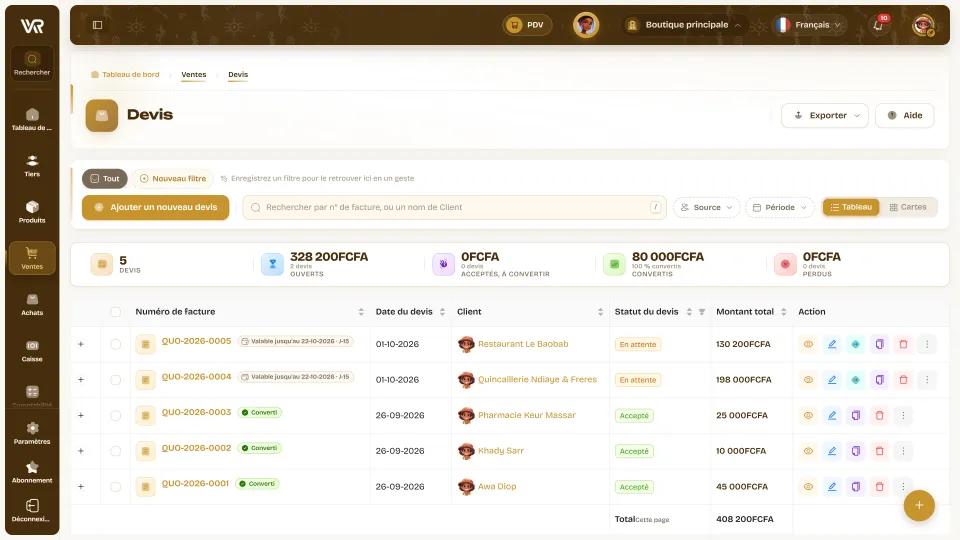
Task: Expand row QUO-2026-0001 with plus
Action: [x=81, y=487]
